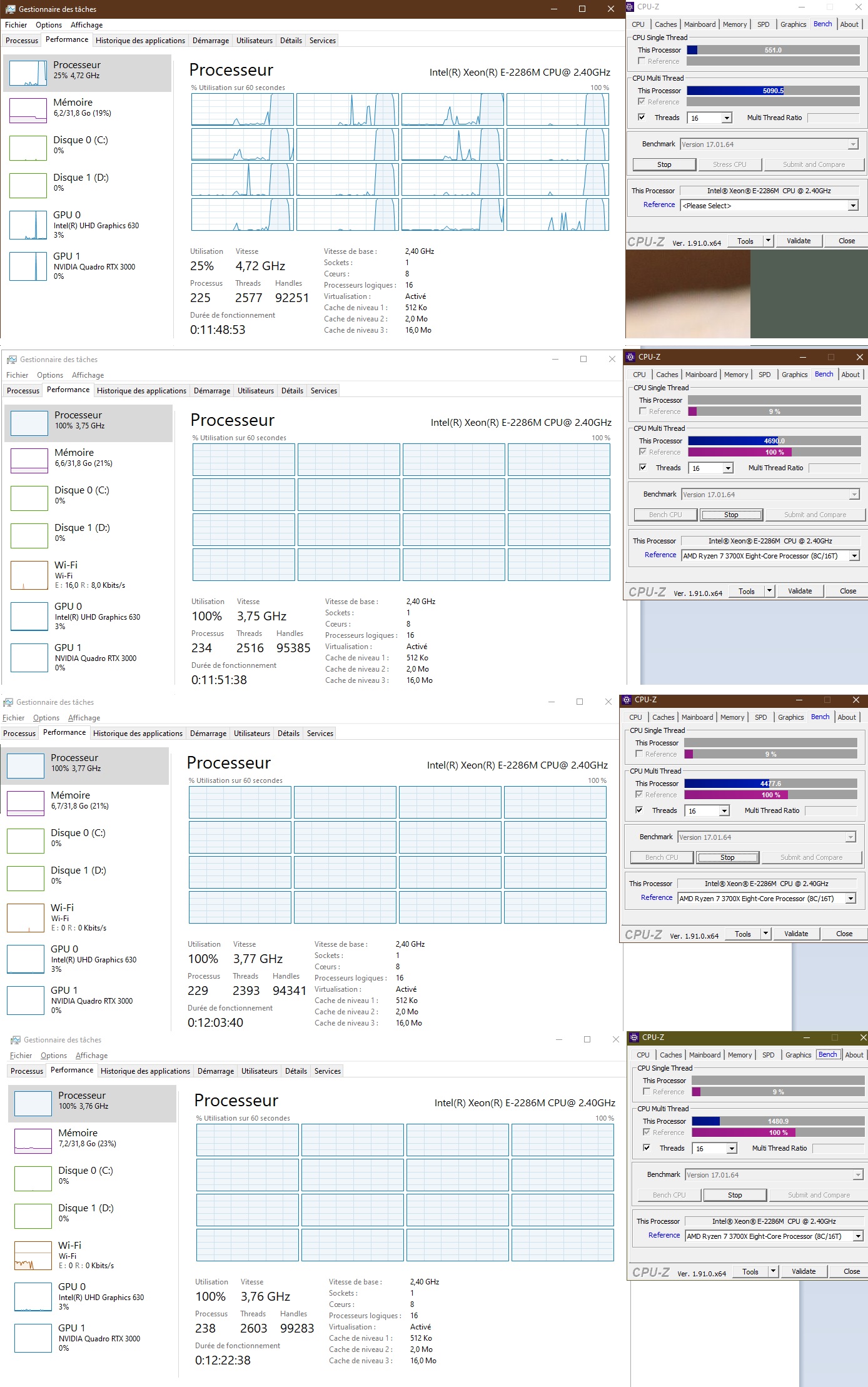Click uptime value 0:11:48:53 in Task Manager
Viewport: 868px width, 1387px height.
[x=218, y=330]
